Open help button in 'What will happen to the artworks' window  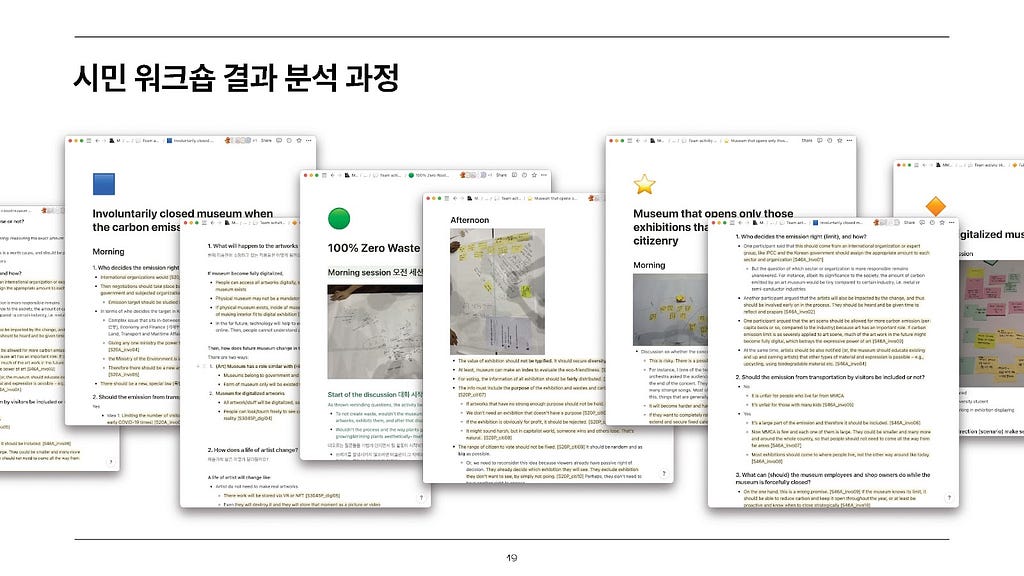point(421,498)
